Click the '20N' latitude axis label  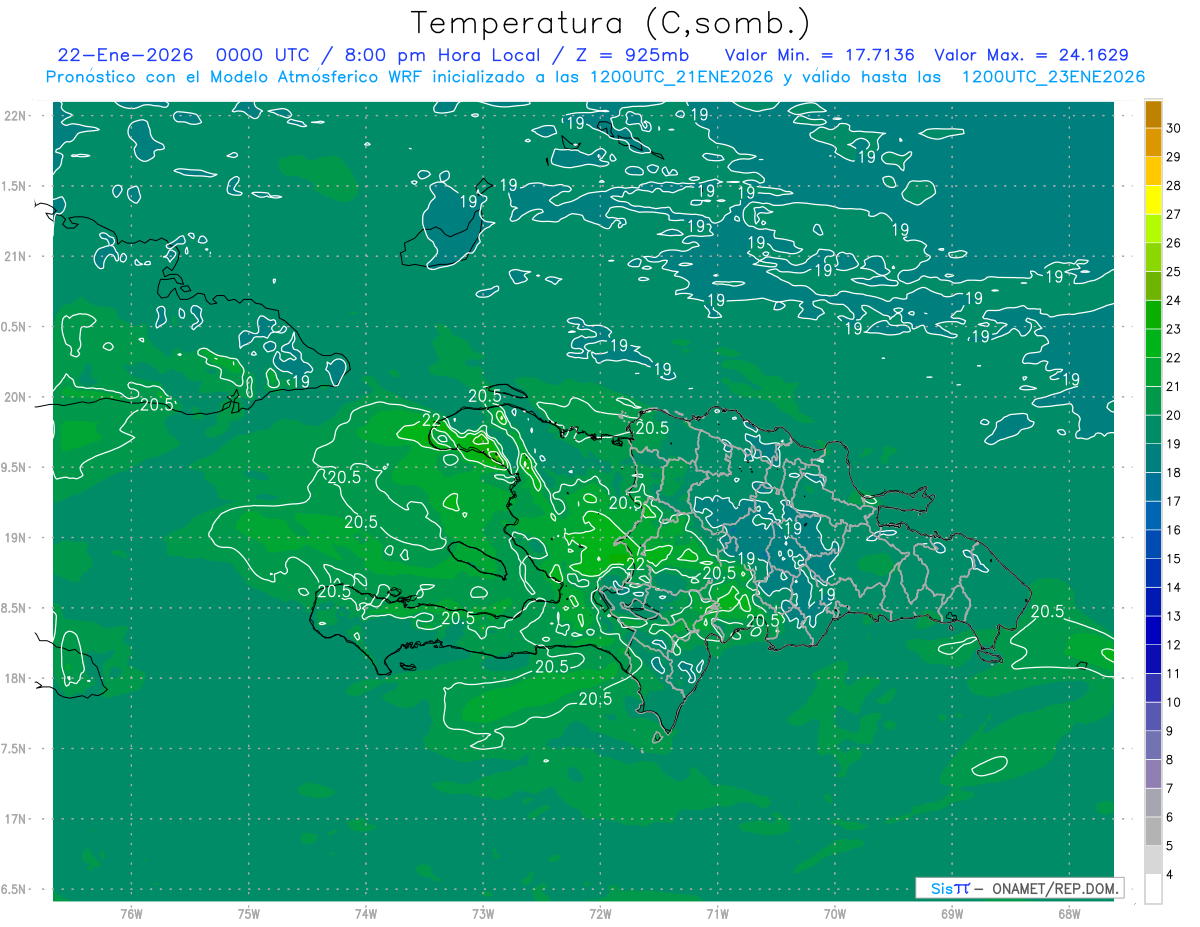pyautogui.click(x=16, y=397)
